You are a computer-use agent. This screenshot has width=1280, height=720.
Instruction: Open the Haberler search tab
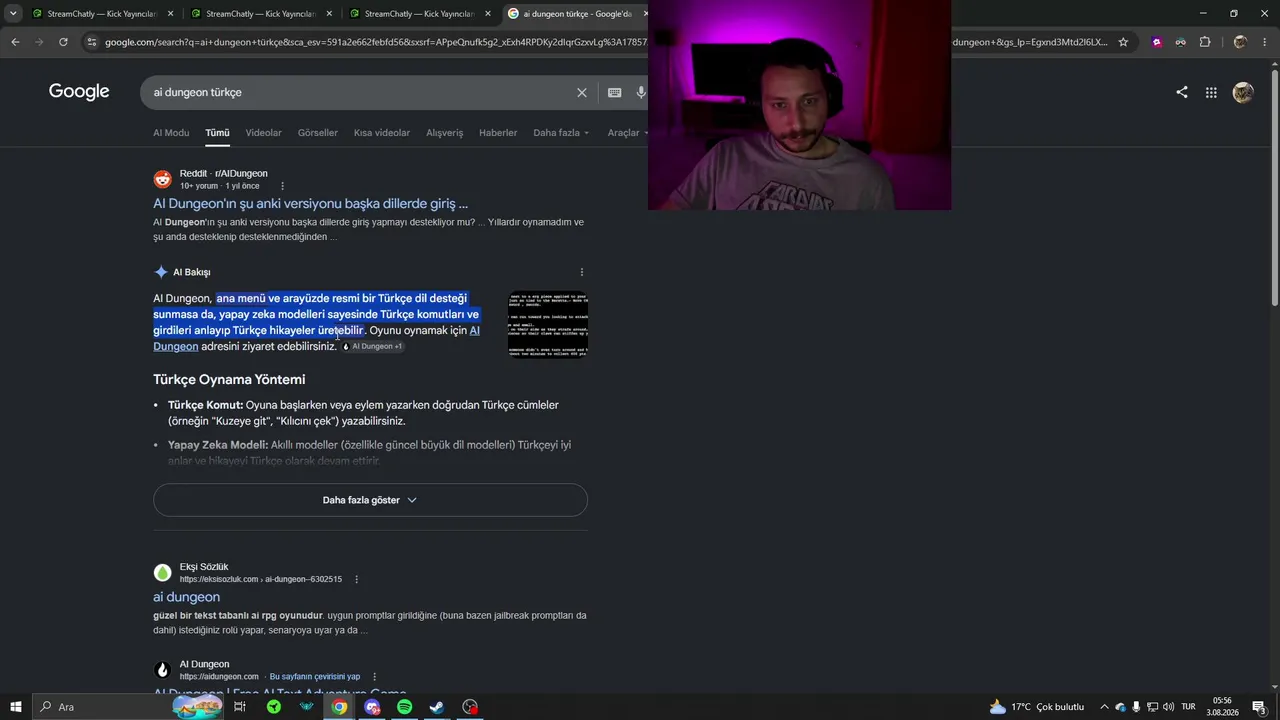[x=498, y=133]
